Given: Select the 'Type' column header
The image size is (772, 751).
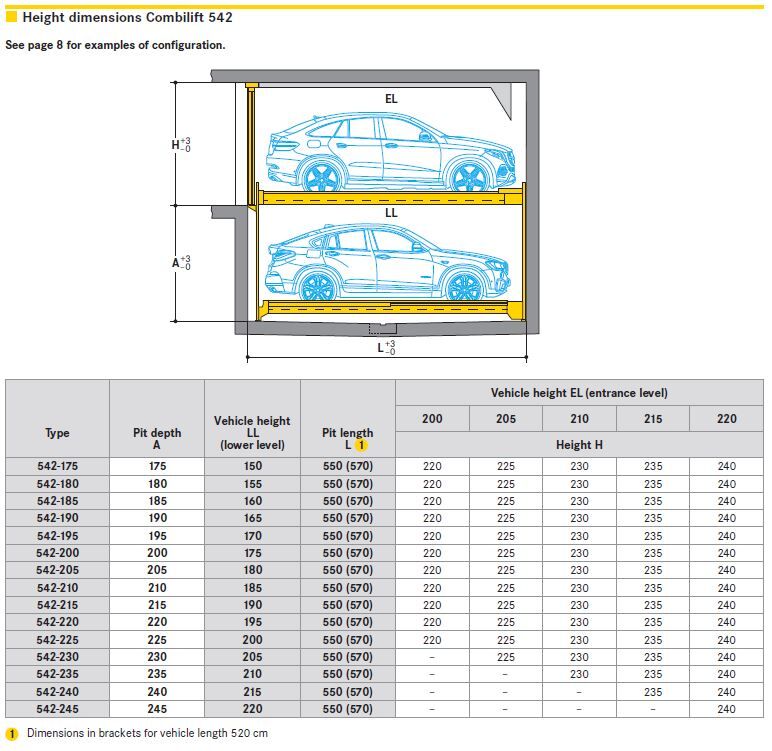Looking at the screenshot, I should 57,433.
